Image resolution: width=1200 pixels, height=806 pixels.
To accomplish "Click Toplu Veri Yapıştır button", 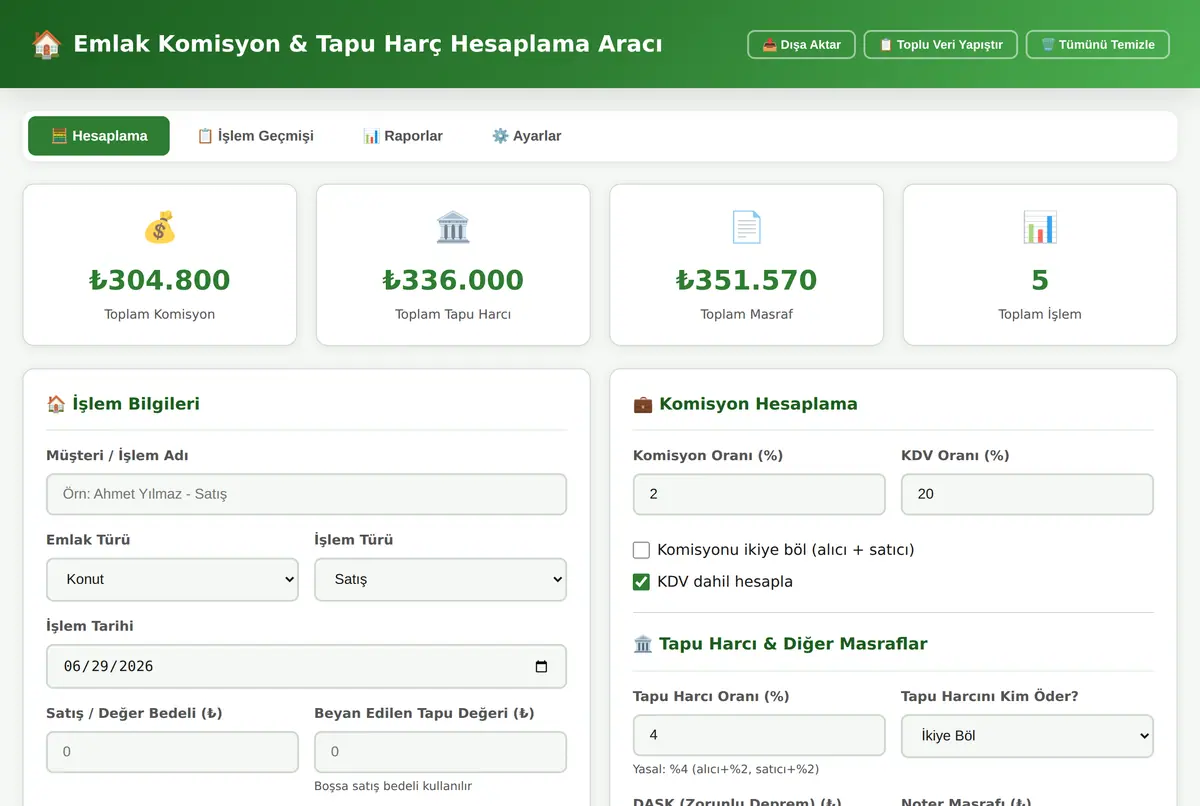I will tap(940, 44).
